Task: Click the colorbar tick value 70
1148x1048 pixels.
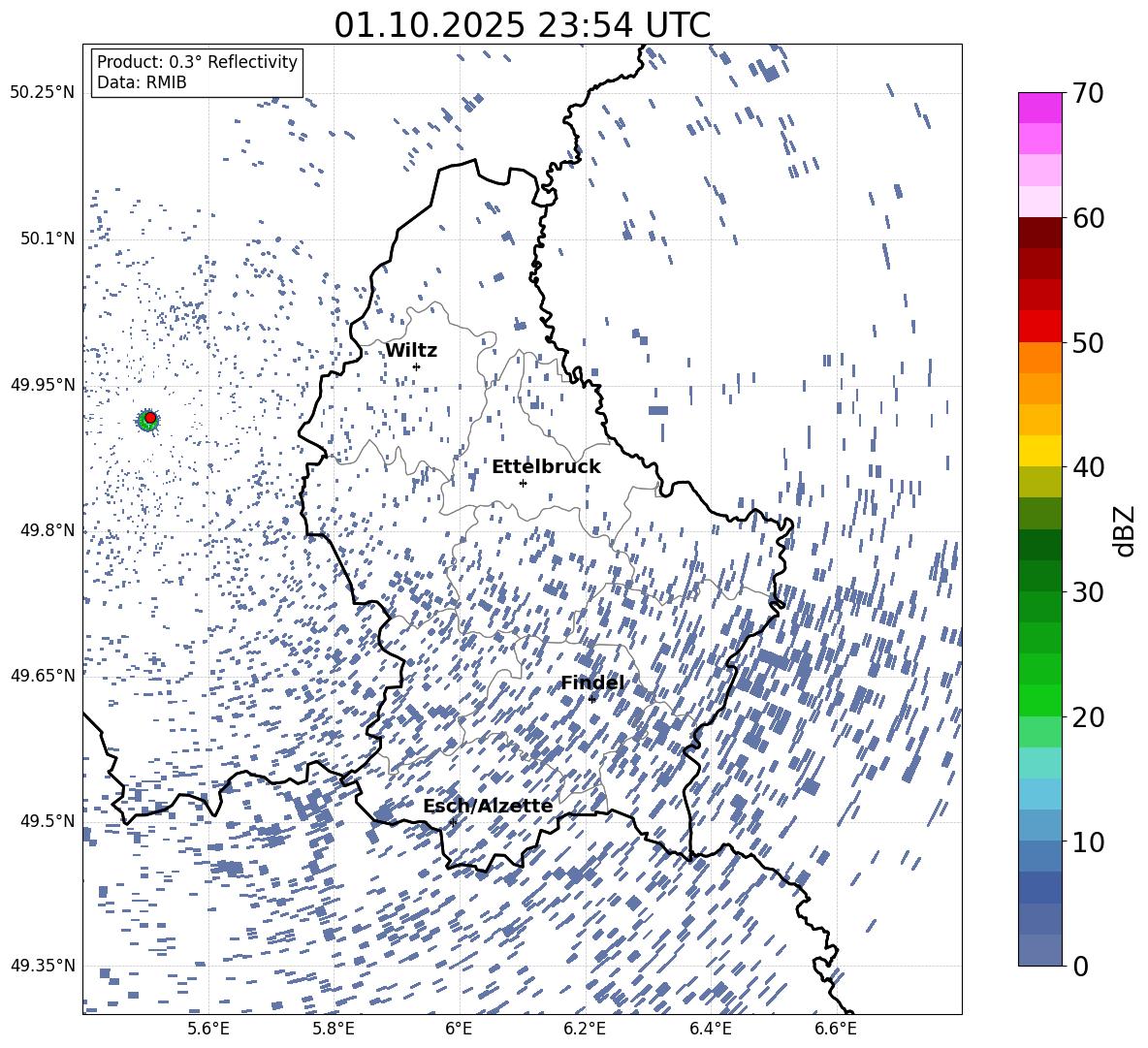Action: (1088, 93)
